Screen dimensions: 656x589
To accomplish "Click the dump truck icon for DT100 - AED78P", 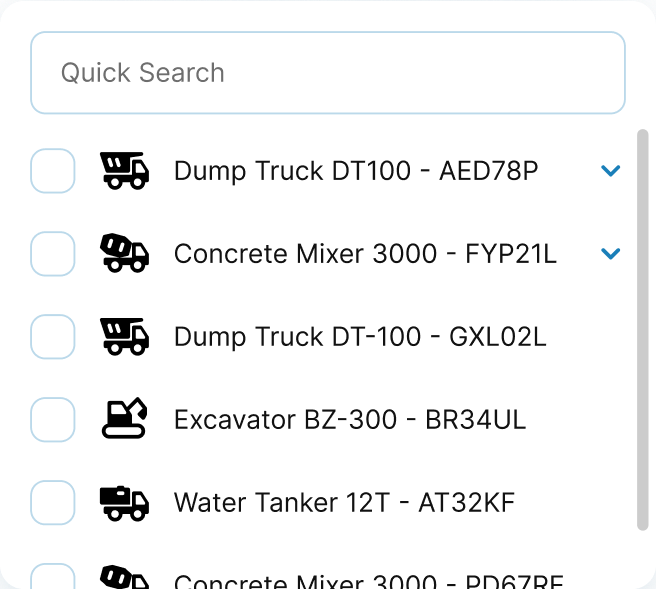I will pyautogui.click(x=125, y=171).
